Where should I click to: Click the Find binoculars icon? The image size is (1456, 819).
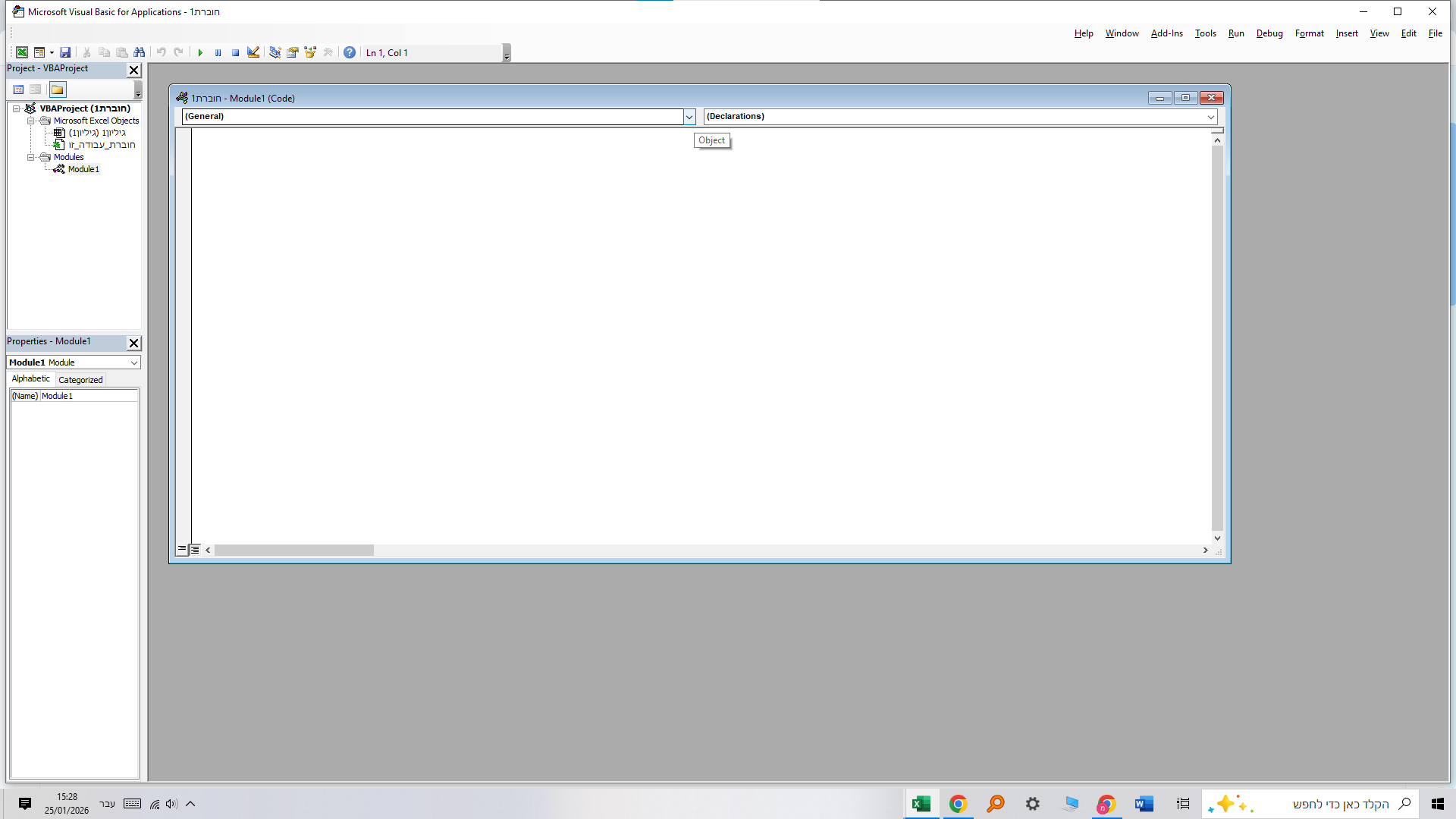coord(139,52)
